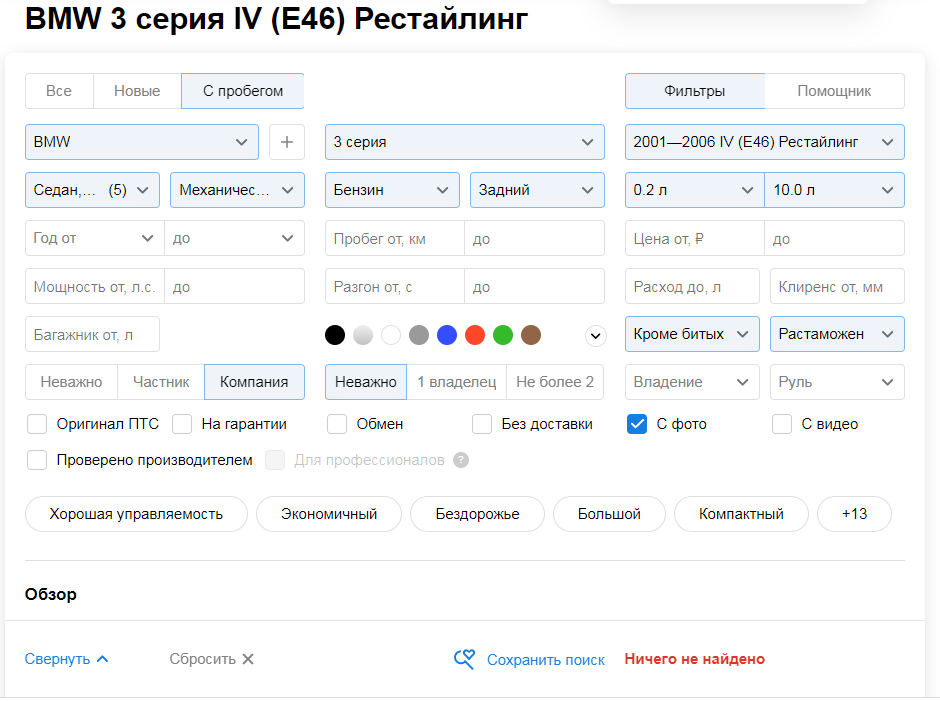Uncheck the С фото checkbox
This screenshot has height=701, width=940.
[x=637, y=424]
